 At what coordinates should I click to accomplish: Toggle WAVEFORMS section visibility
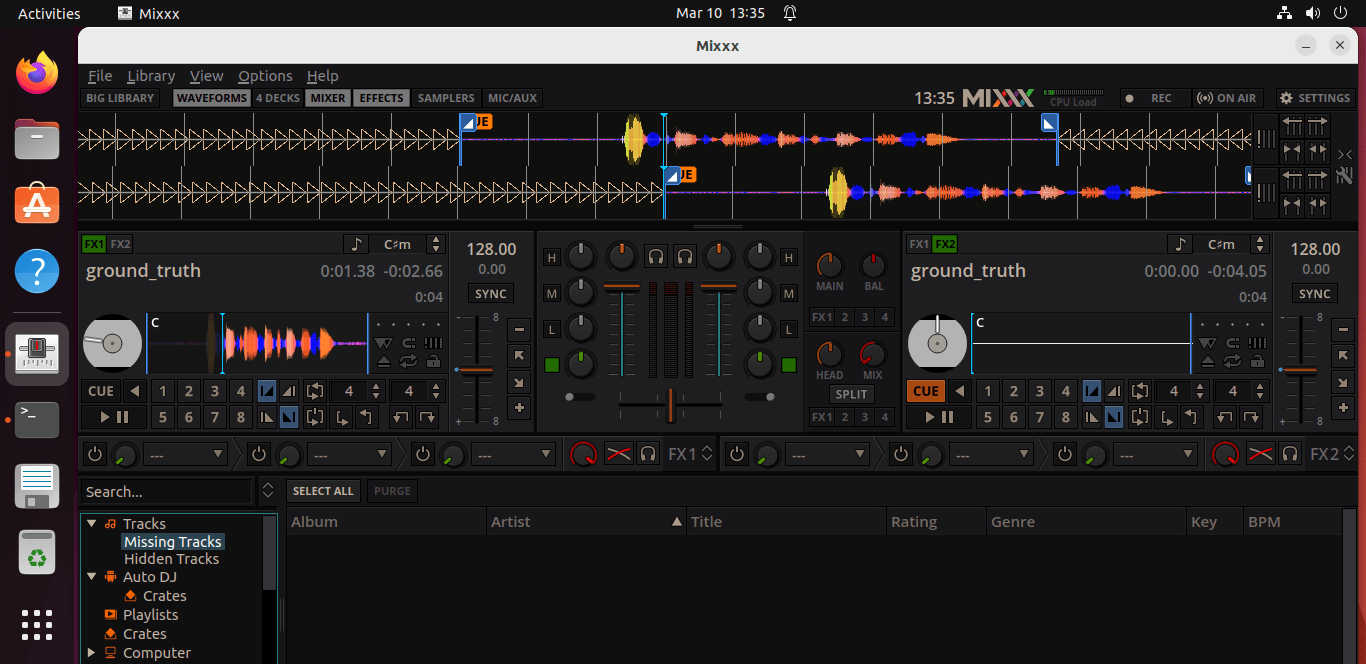[212, 98]
